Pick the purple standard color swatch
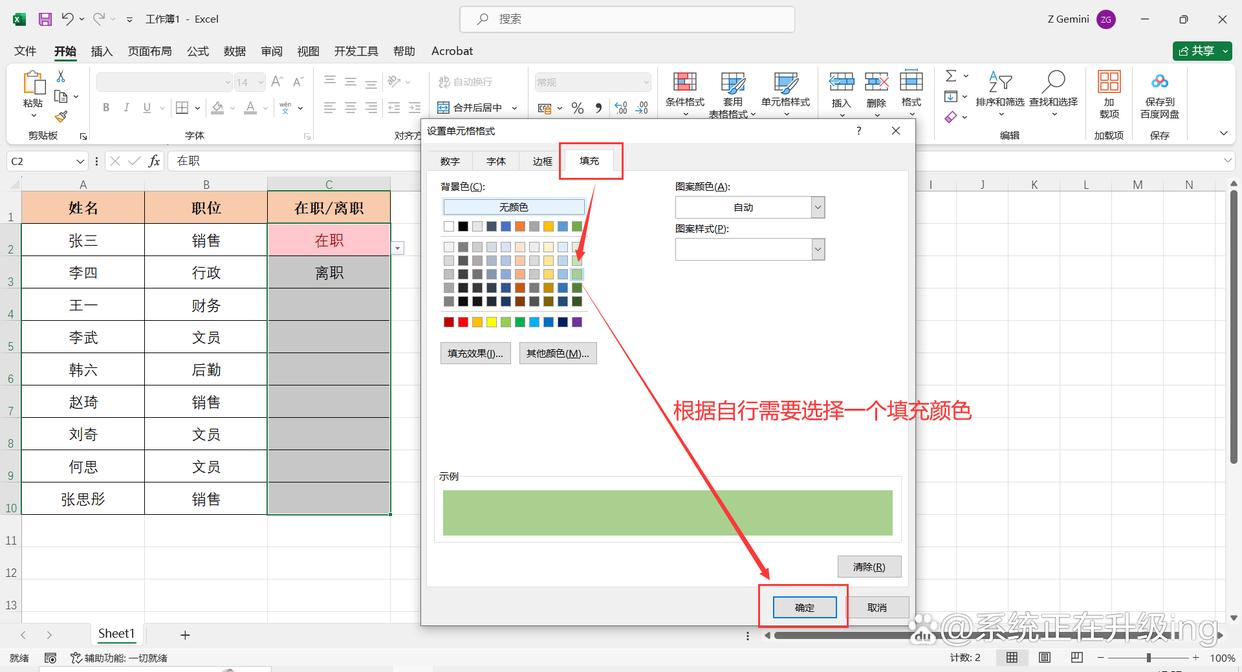 point(577,322)
